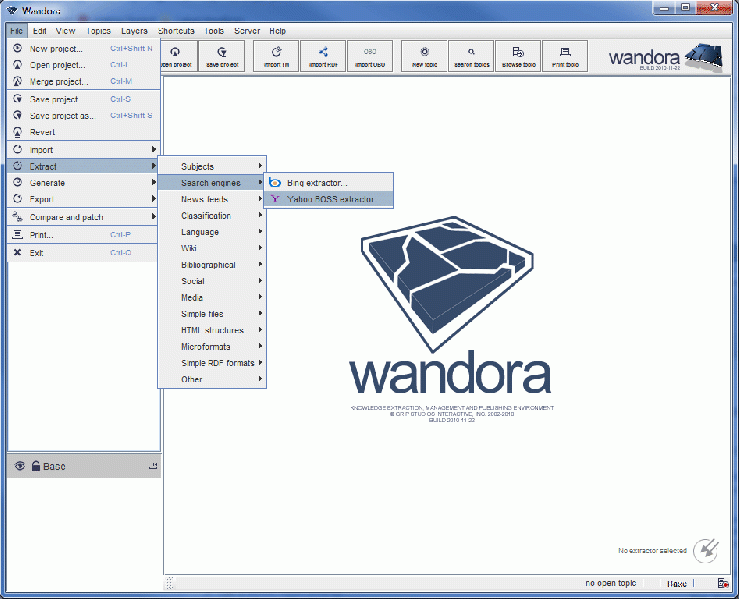Click the error icon in status bar corner

pos(722,583)
